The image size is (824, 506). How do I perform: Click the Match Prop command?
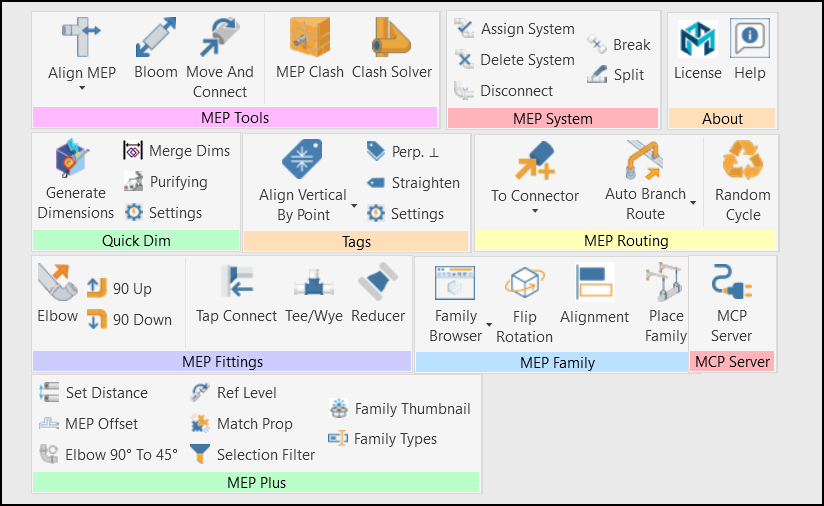[x=241, y=424]
